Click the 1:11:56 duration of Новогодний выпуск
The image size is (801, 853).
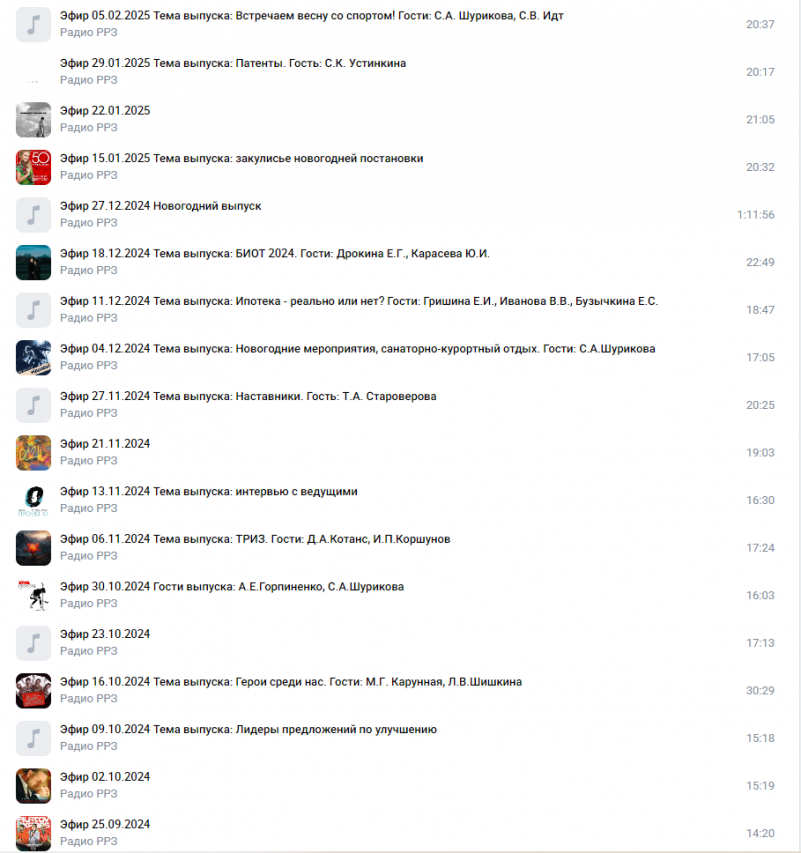click(x=755, y=215)
